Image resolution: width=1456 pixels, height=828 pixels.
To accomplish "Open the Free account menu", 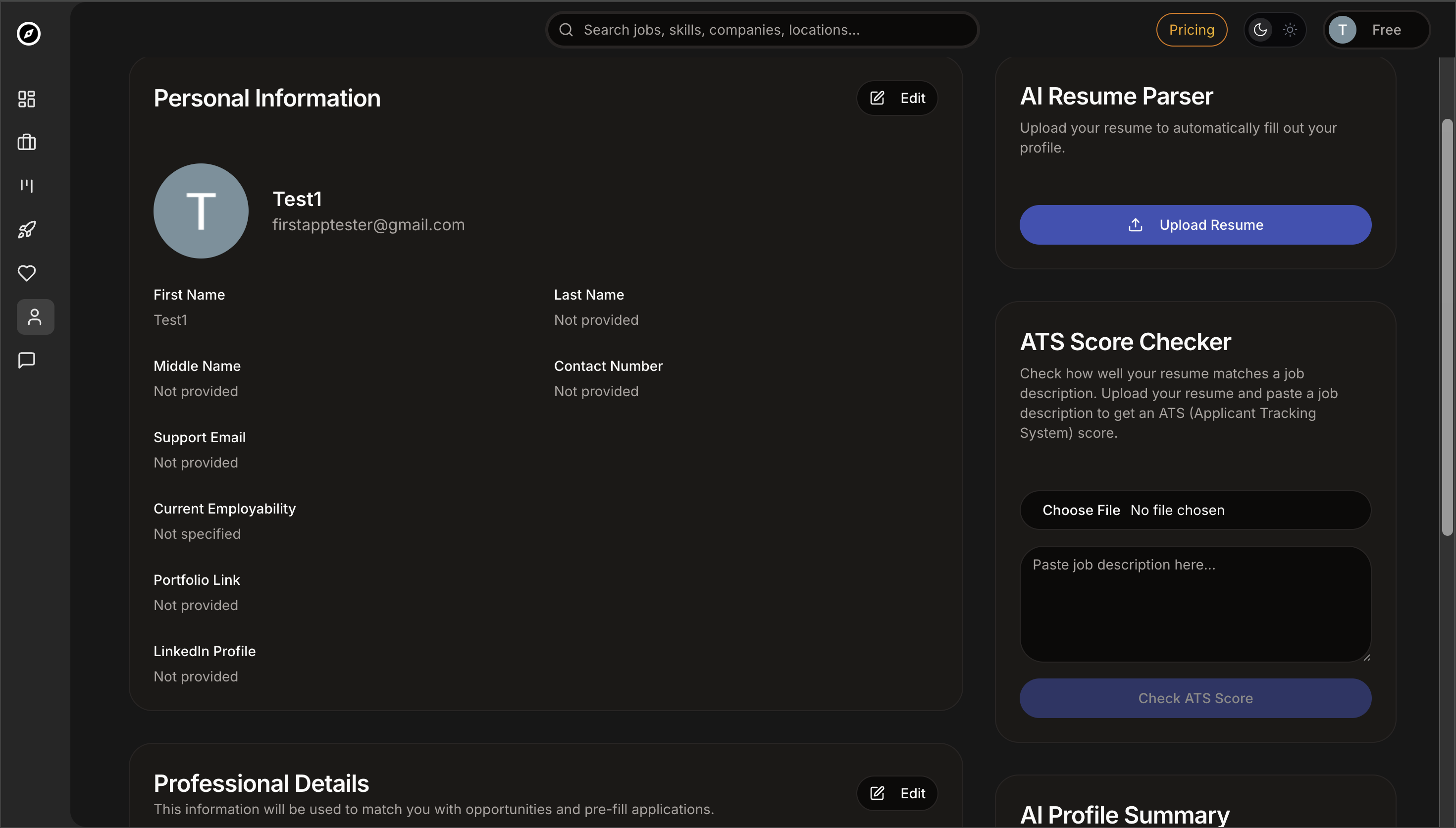I will coord(1376,30).
